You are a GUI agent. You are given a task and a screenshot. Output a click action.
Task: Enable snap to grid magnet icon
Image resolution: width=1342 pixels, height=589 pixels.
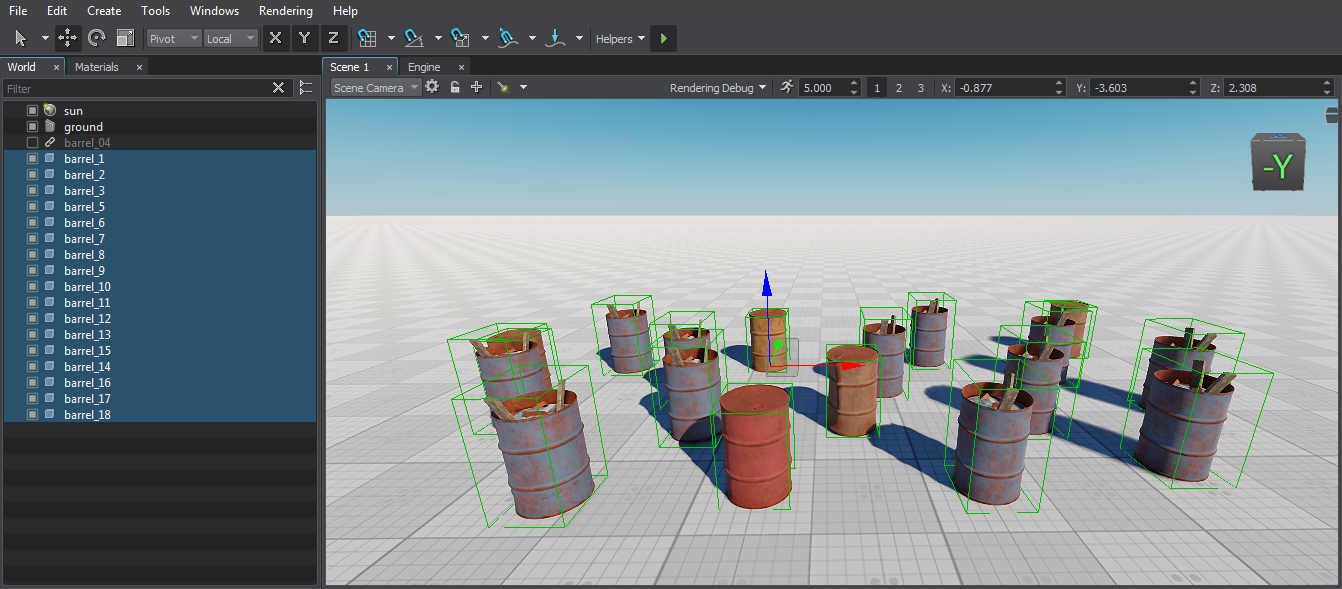coord(367,38)
